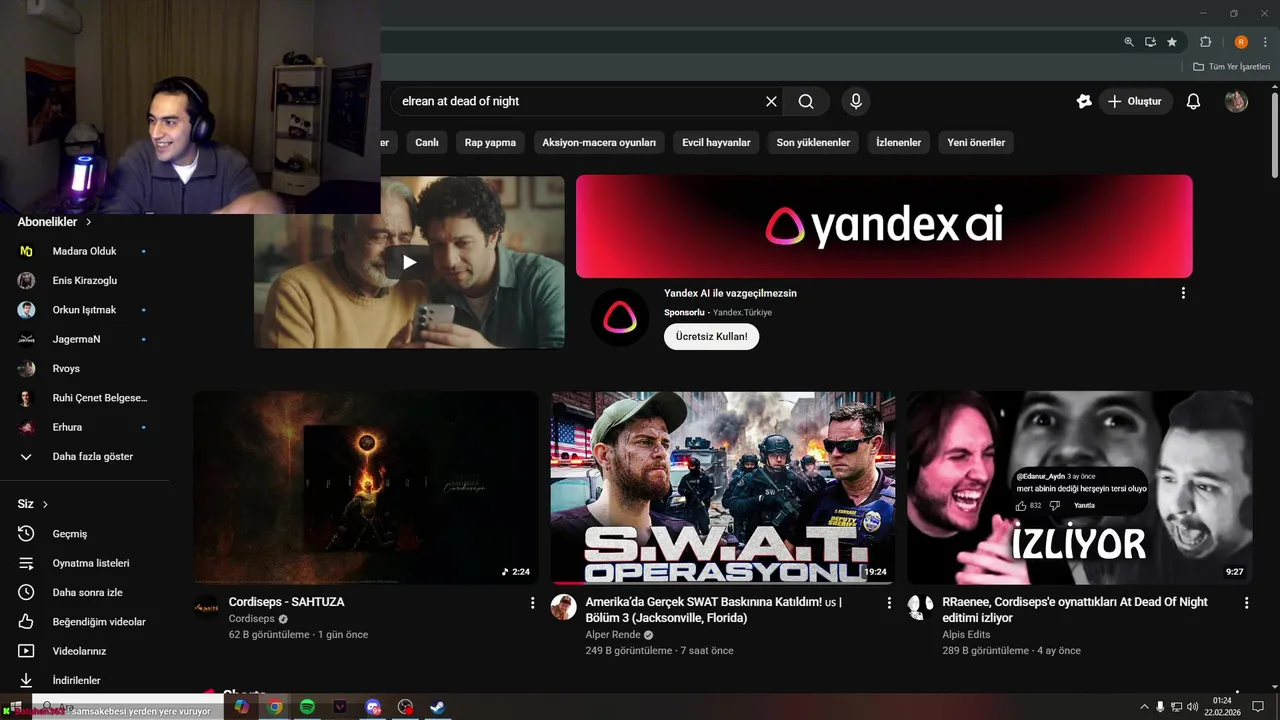Open Beğendiğim videolar

tap(85, 622)
